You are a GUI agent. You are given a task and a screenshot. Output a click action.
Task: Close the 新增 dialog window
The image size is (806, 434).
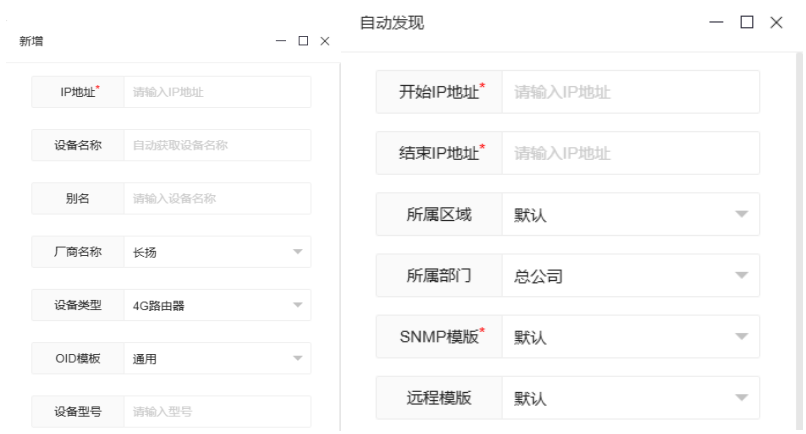pos(324,41)
